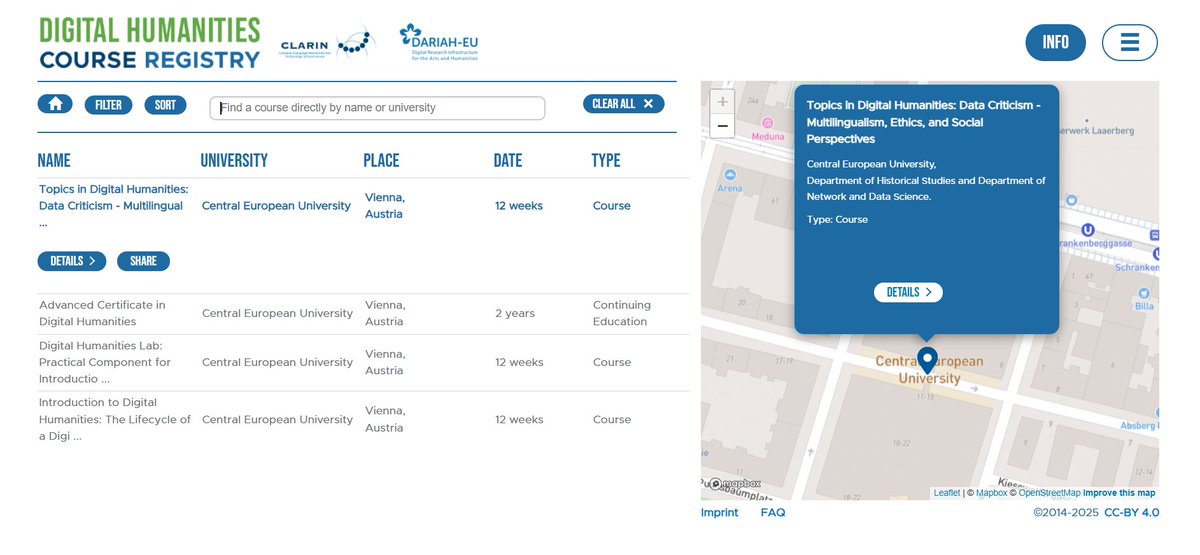Screen dimensions: 1200x555
Task: Open the hamburger menu icon
Action: [x=1130, y=42]
